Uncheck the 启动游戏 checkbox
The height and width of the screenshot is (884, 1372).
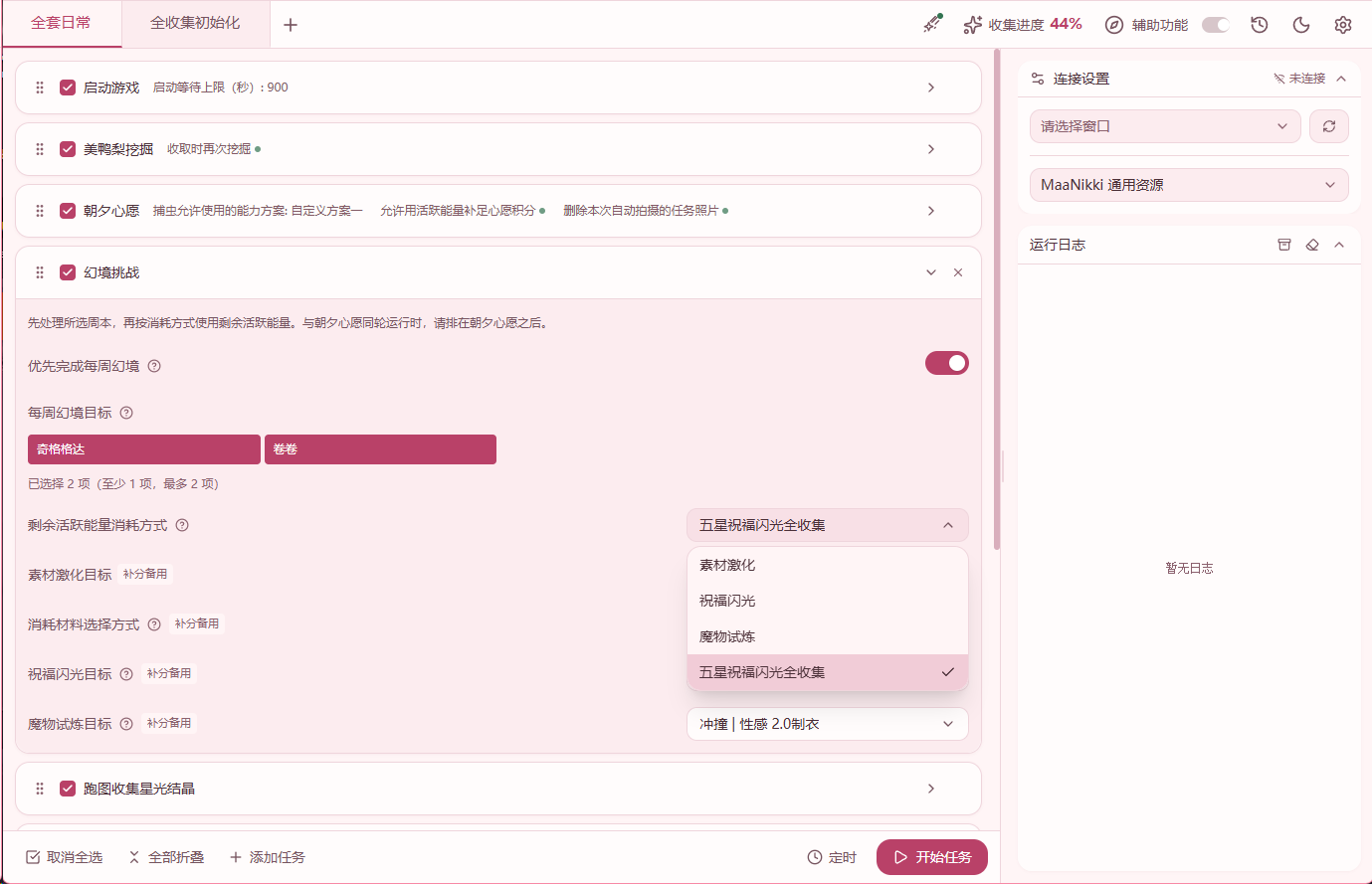[x=68, y=88]
